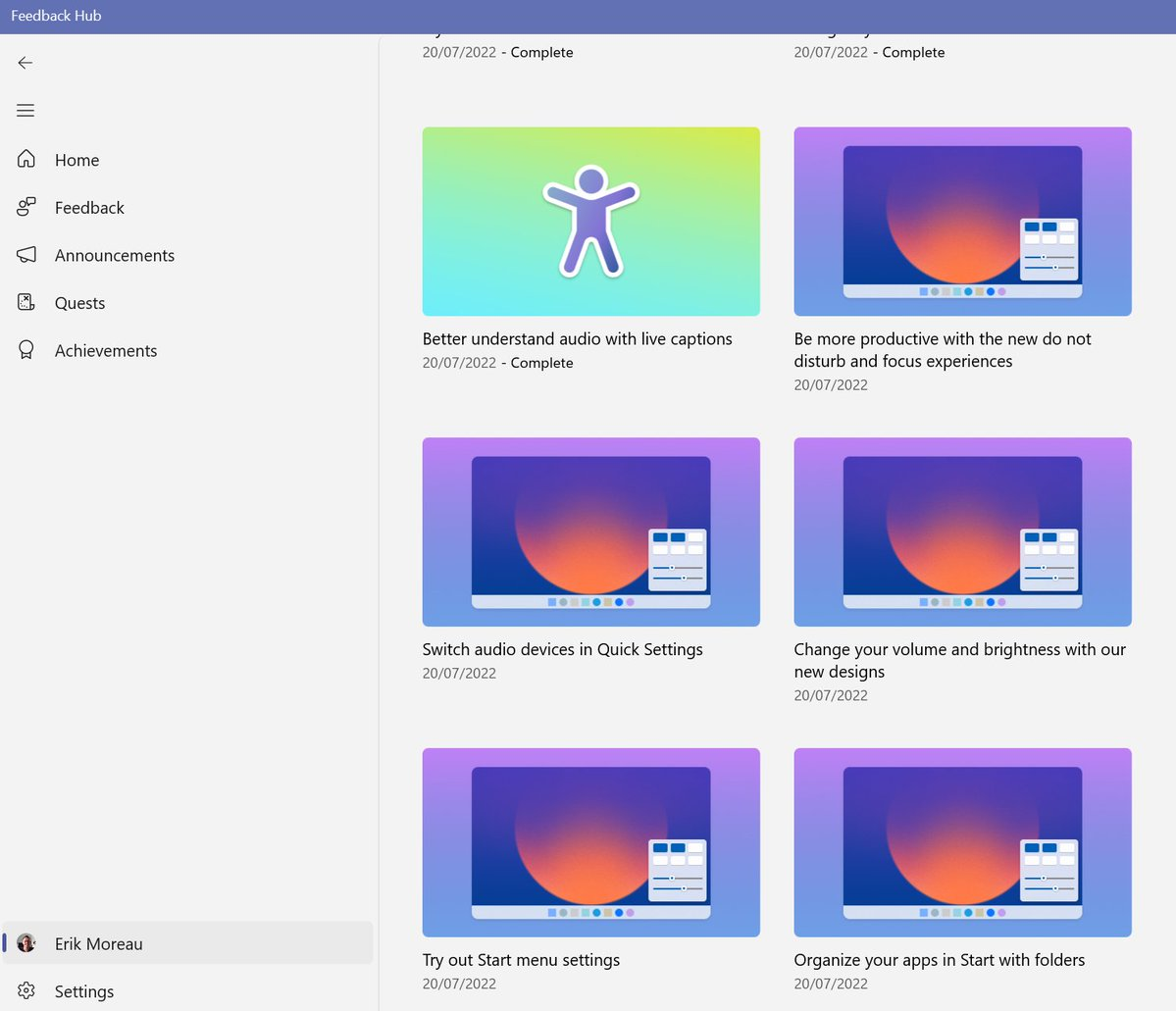This screenshot has width=1176, height=1011.
Task: Click the Quests icon in sidebar
Action: pyautogui.click(x=26, y=302)
